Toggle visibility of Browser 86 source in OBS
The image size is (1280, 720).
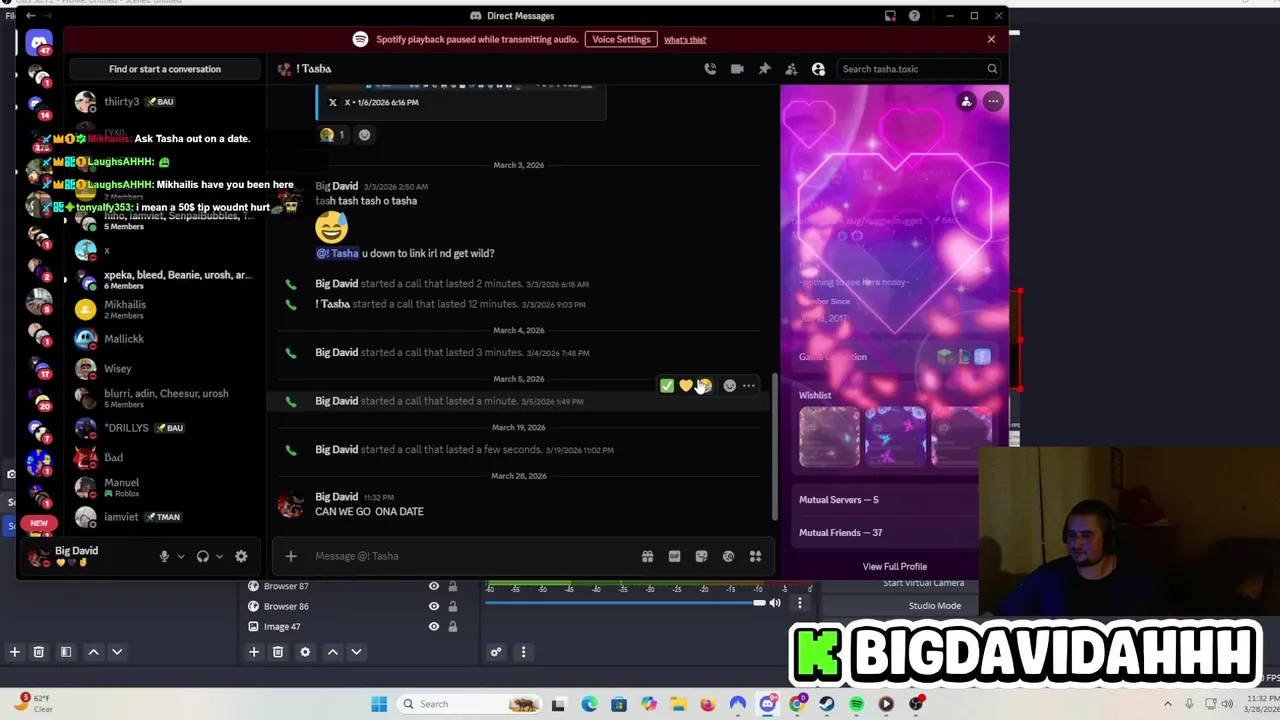(434, 606)
